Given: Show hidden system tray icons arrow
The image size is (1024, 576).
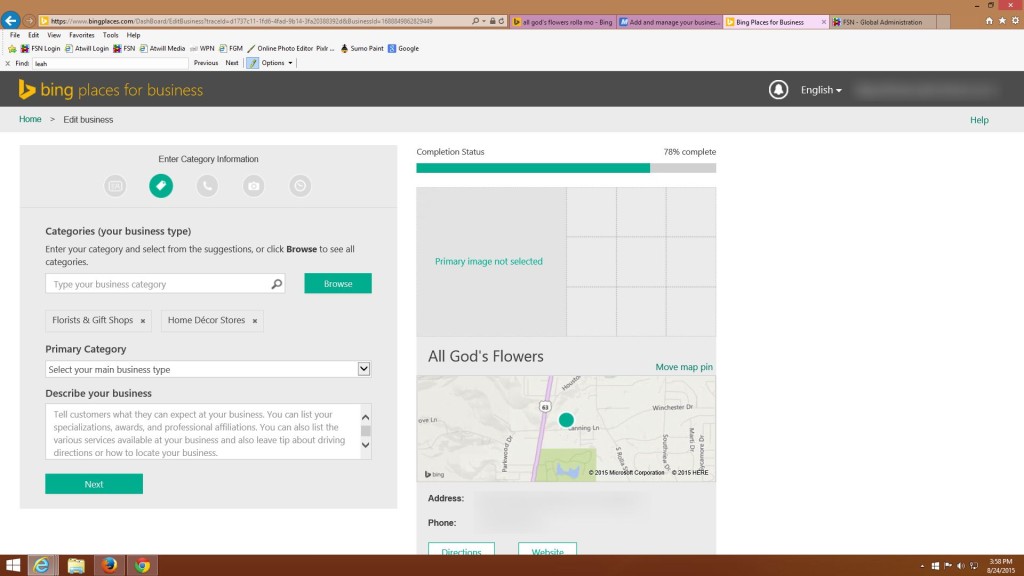Looking at the screenshot, I should tap(922, 566).
